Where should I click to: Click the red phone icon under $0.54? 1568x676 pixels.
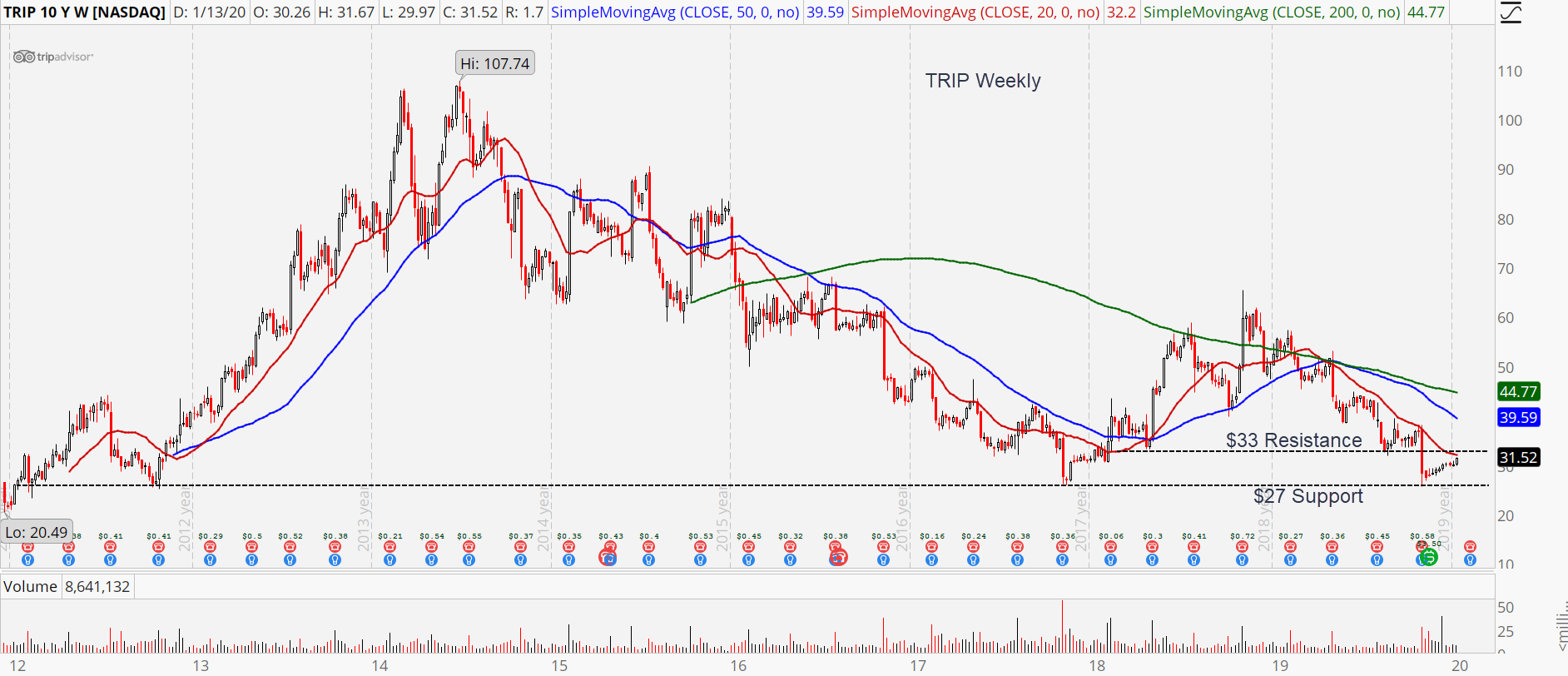pos(431,547)
